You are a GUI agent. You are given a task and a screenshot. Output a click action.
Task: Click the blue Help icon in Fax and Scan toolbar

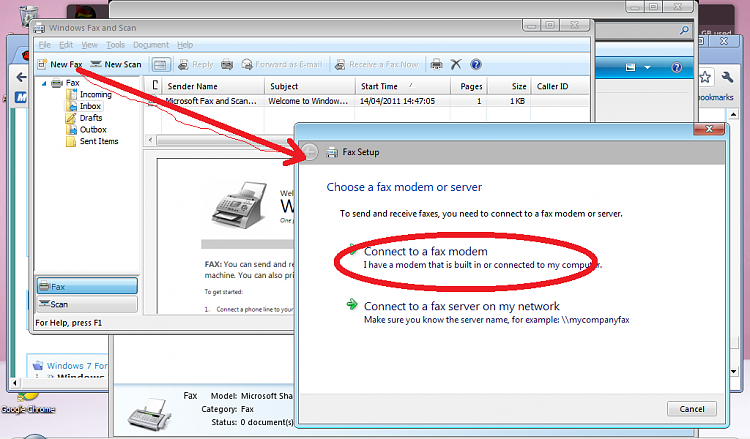coord(476,64)
